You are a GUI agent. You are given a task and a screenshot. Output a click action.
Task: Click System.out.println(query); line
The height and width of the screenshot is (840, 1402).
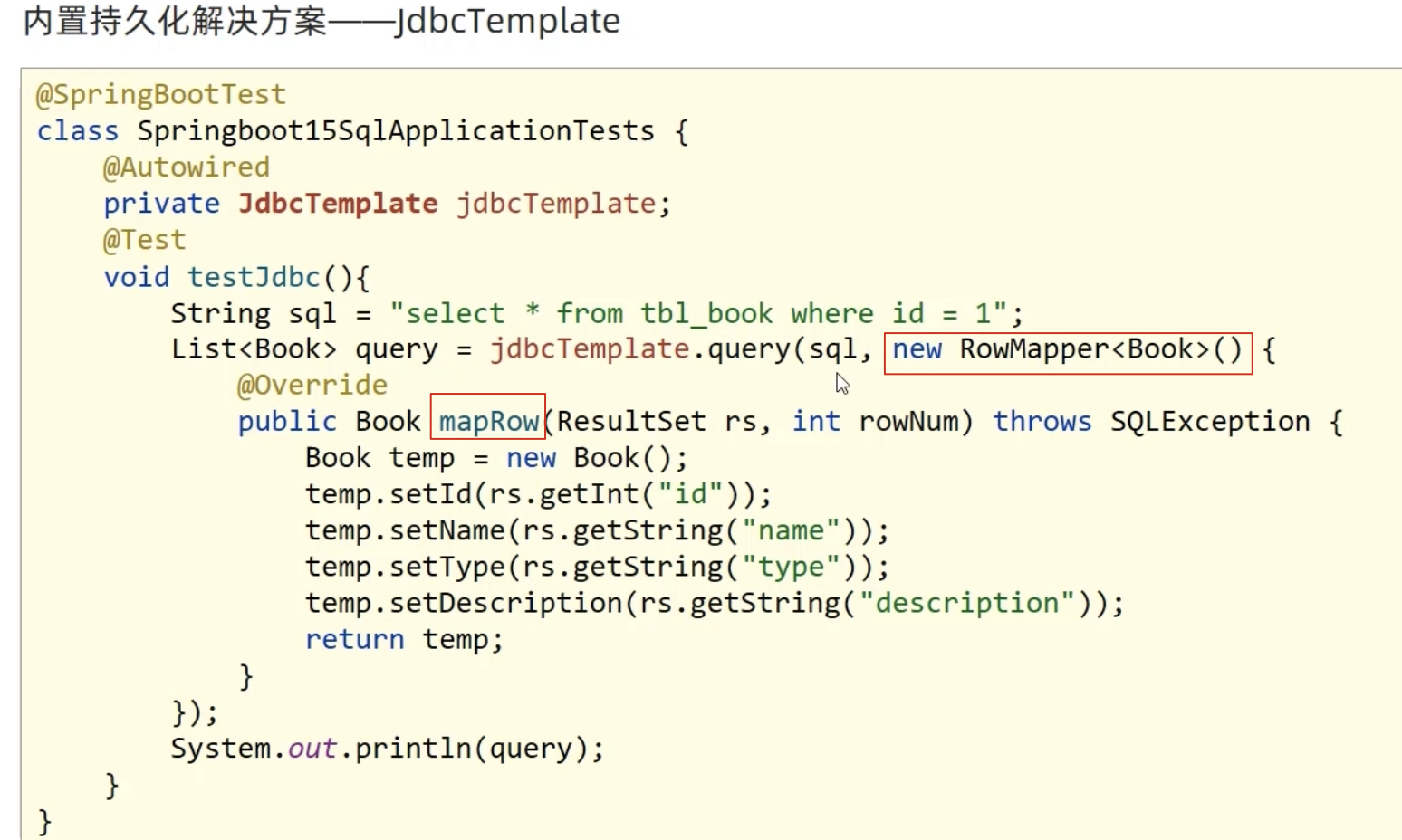tap(388, 749)
